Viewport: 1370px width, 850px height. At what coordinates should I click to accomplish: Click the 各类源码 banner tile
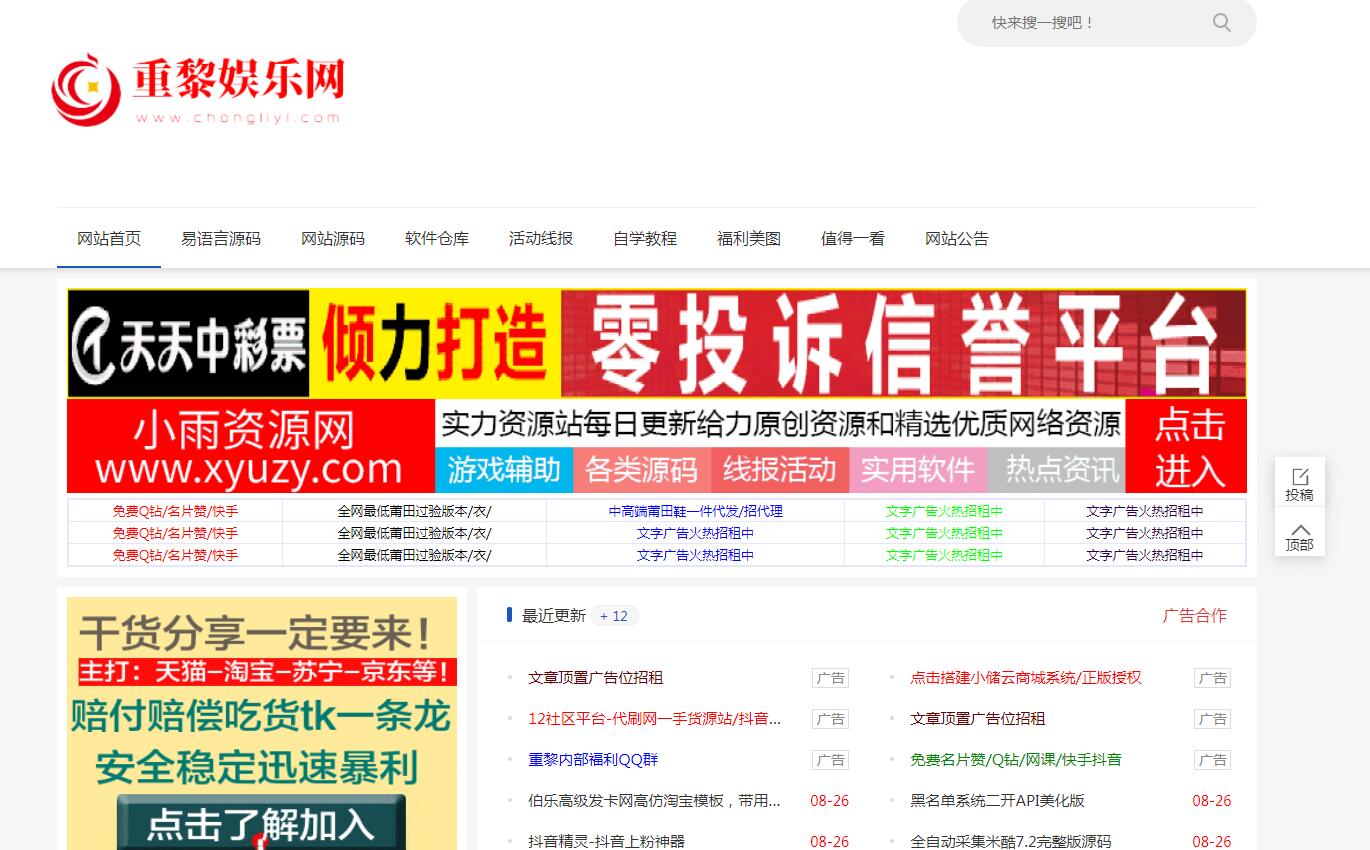641,470
